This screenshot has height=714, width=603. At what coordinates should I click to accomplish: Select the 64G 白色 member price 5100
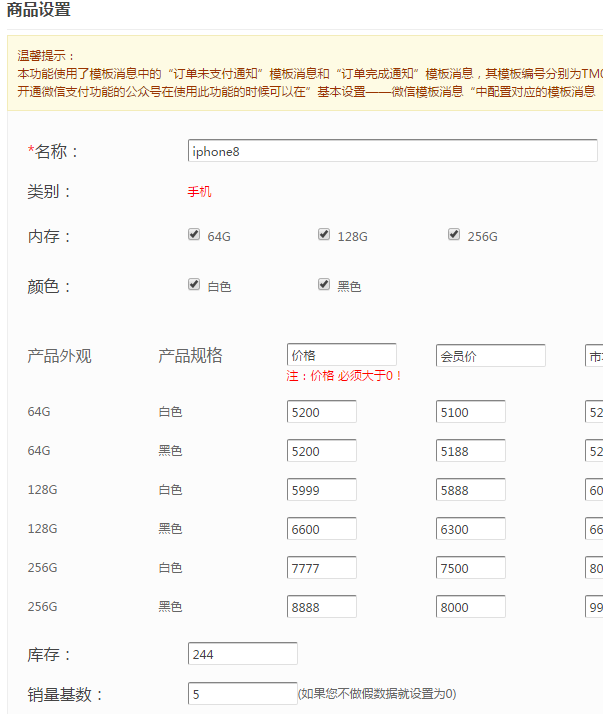coord(470,412)
